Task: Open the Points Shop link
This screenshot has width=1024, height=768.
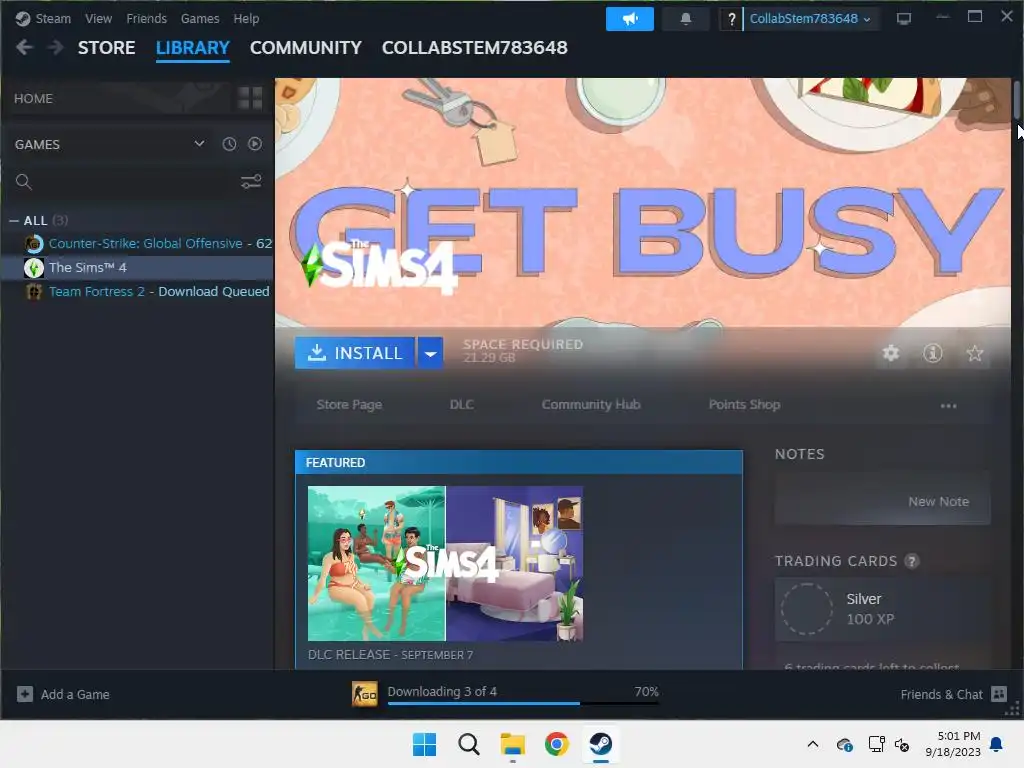Action: (744, 405)
